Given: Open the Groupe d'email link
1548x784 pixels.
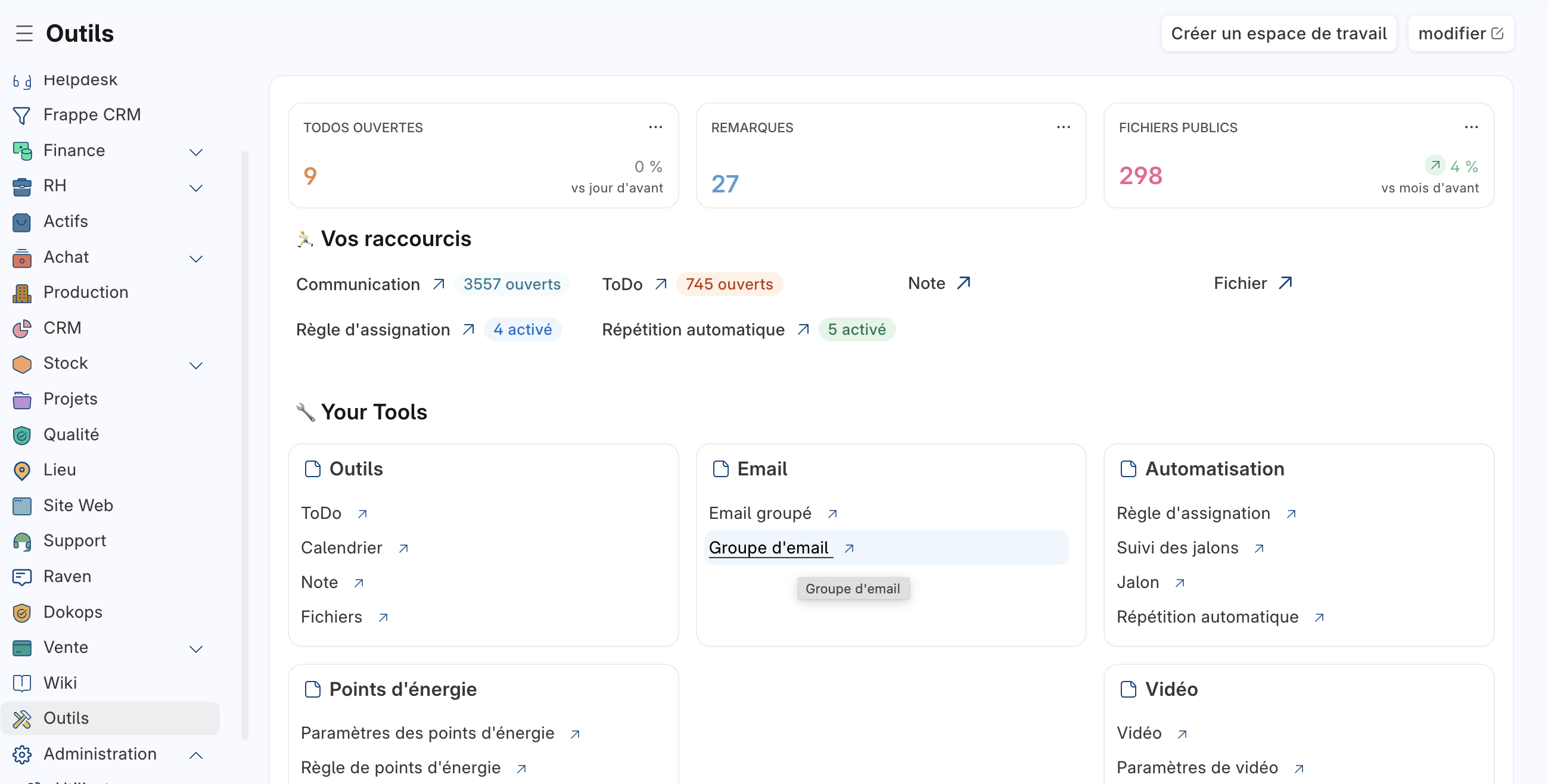Looking at the screenshot, I should coord(769,547).
